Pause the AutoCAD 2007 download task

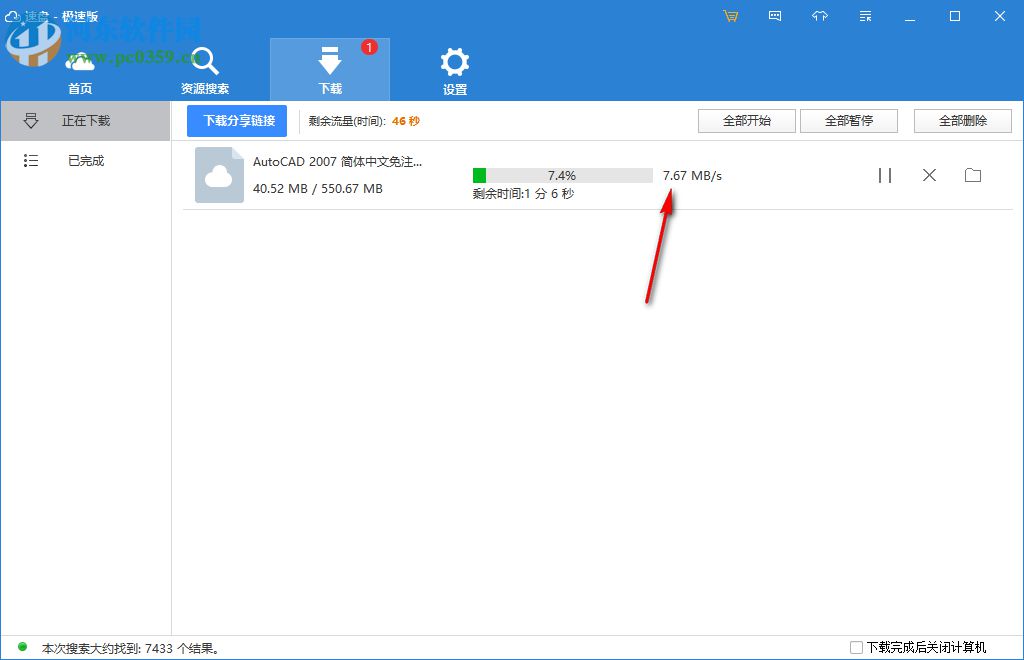tap(885, 175)
